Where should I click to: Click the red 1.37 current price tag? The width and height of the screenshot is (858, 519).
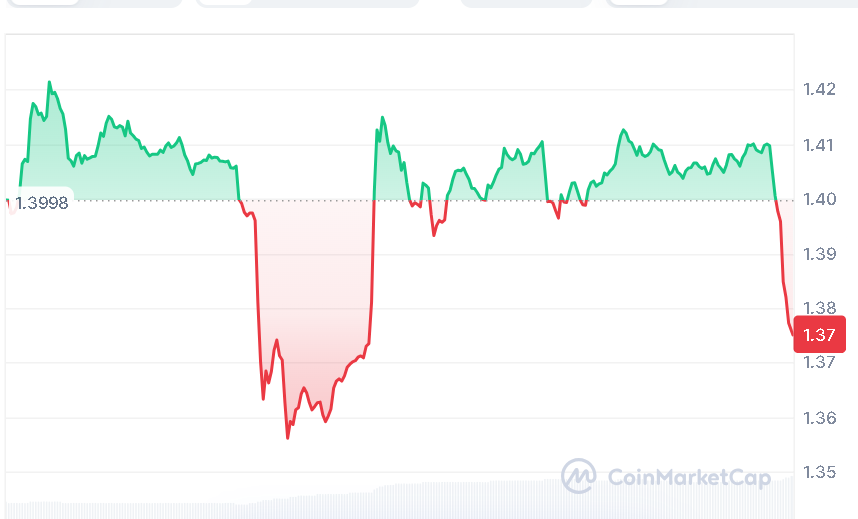coord(820,334)
